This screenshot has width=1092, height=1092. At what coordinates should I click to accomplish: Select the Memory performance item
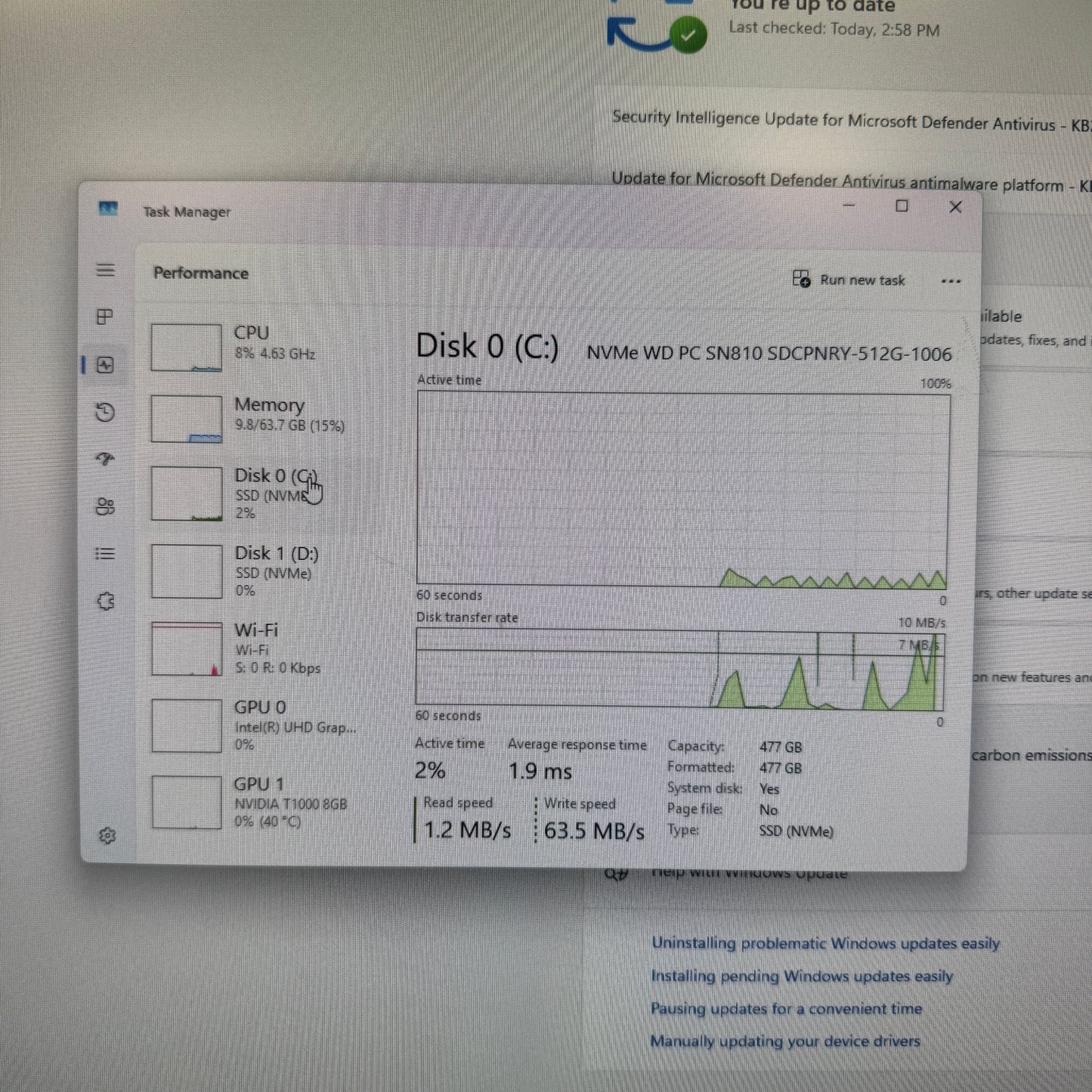click(x=257, y=418)
